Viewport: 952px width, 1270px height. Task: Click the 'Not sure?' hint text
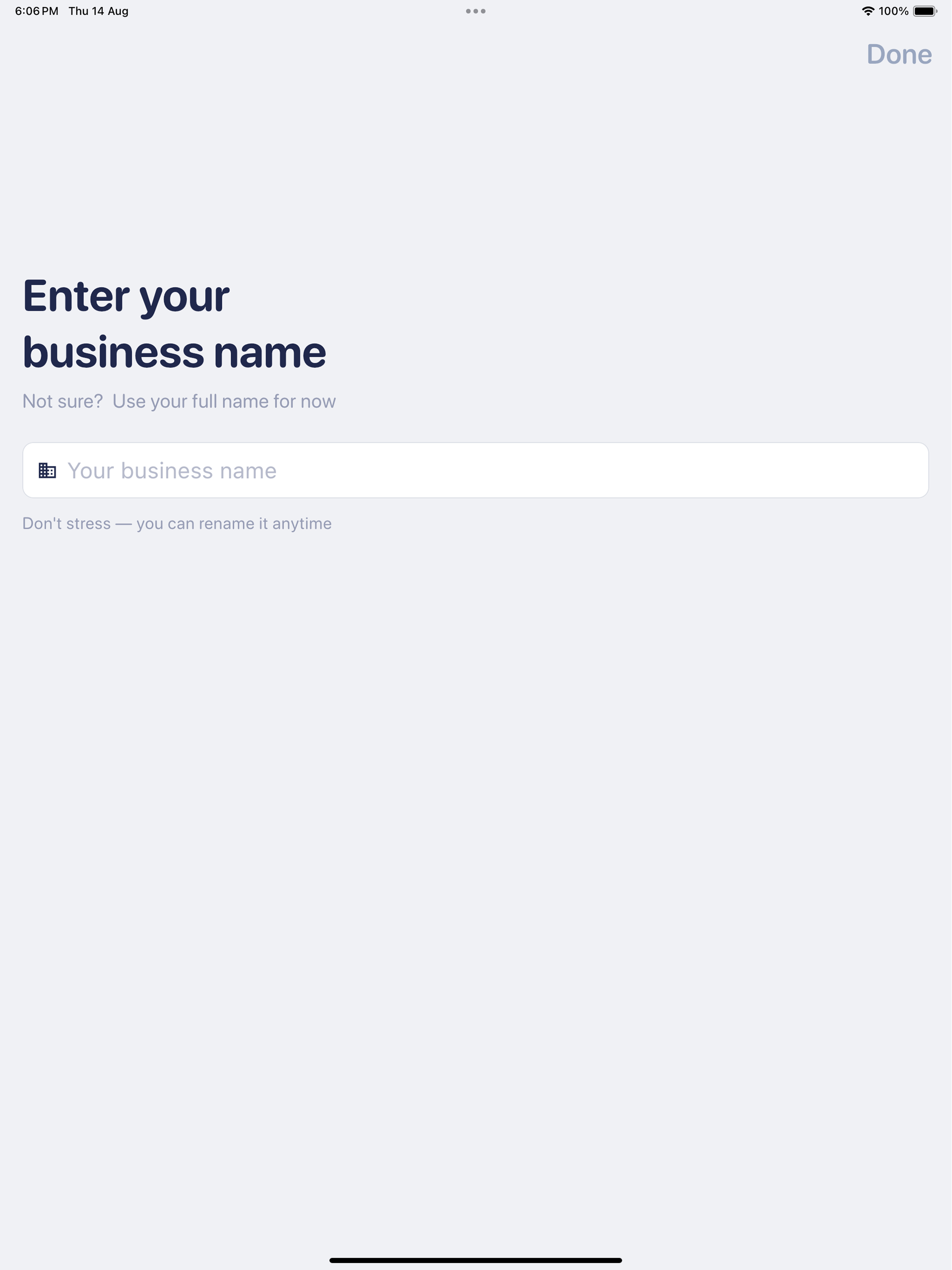pyautogui.click(x=63, y=401)
